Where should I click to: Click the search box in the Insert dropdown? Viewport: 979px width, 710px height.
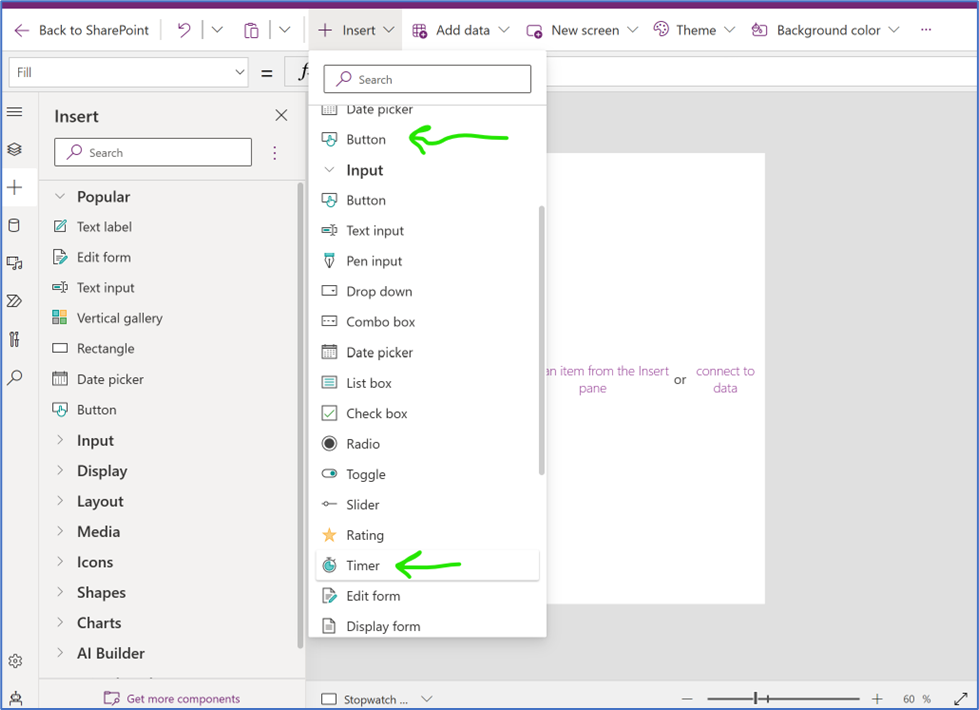[x=427, y=79]
